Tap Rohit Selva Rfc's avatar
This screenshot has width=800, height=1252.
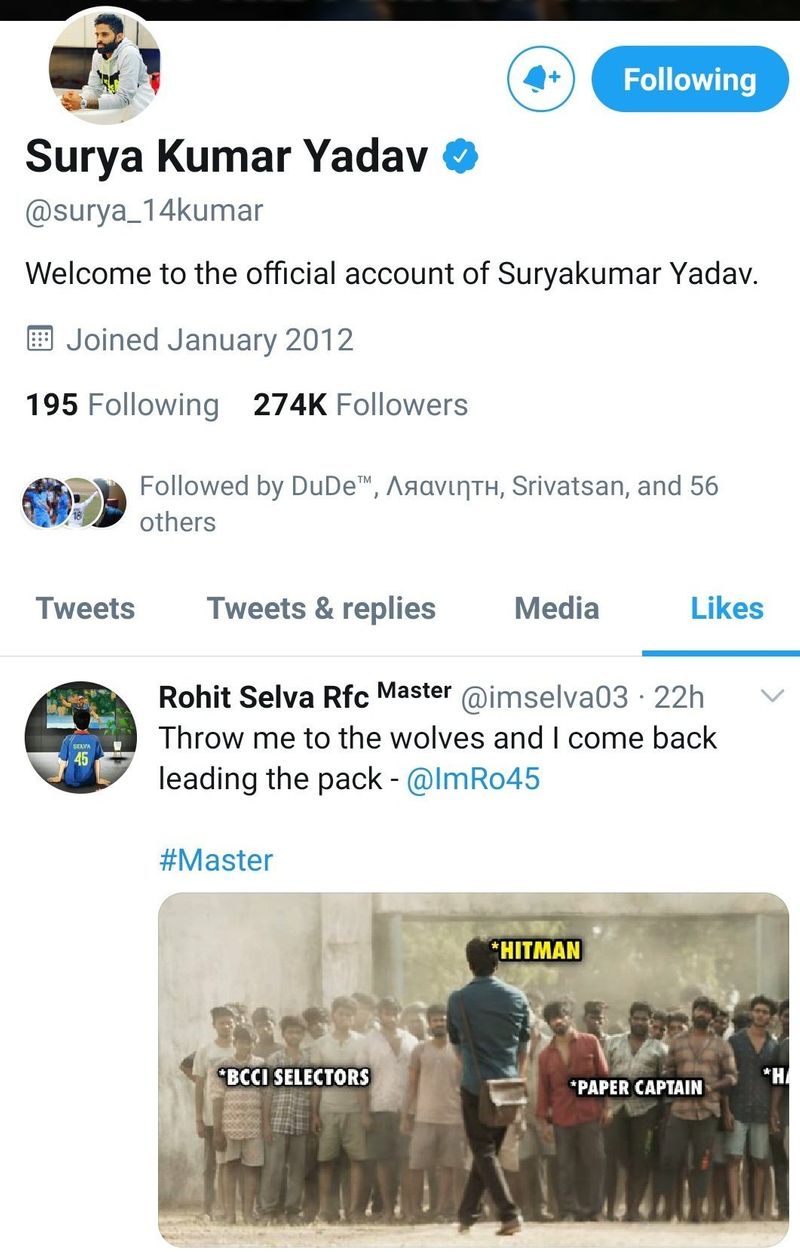pyautogui.click(x=80, y=736)
